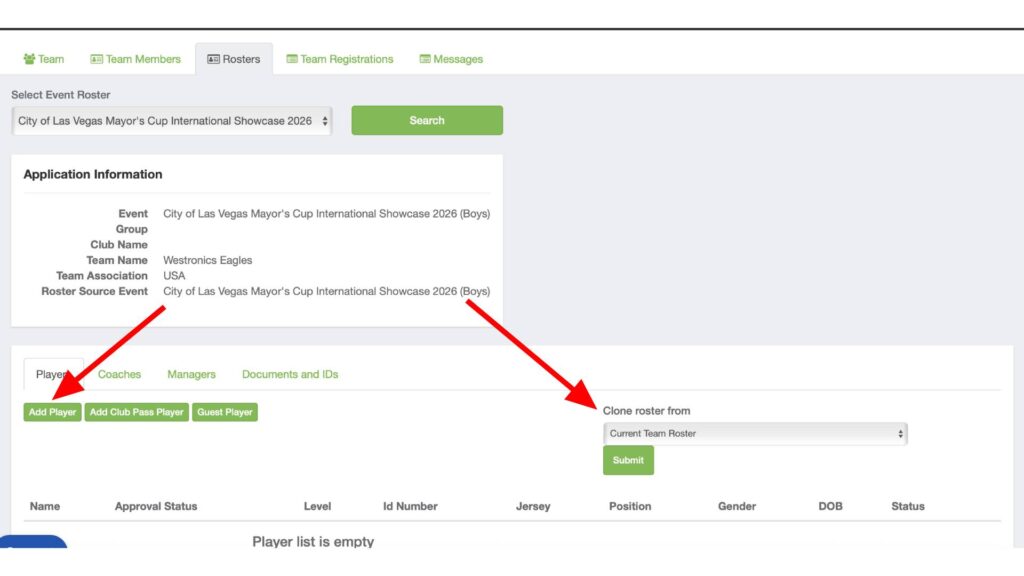Click the Team Registrations tab icon
The height and width of the screenshot is (576, 1024).
292,59
